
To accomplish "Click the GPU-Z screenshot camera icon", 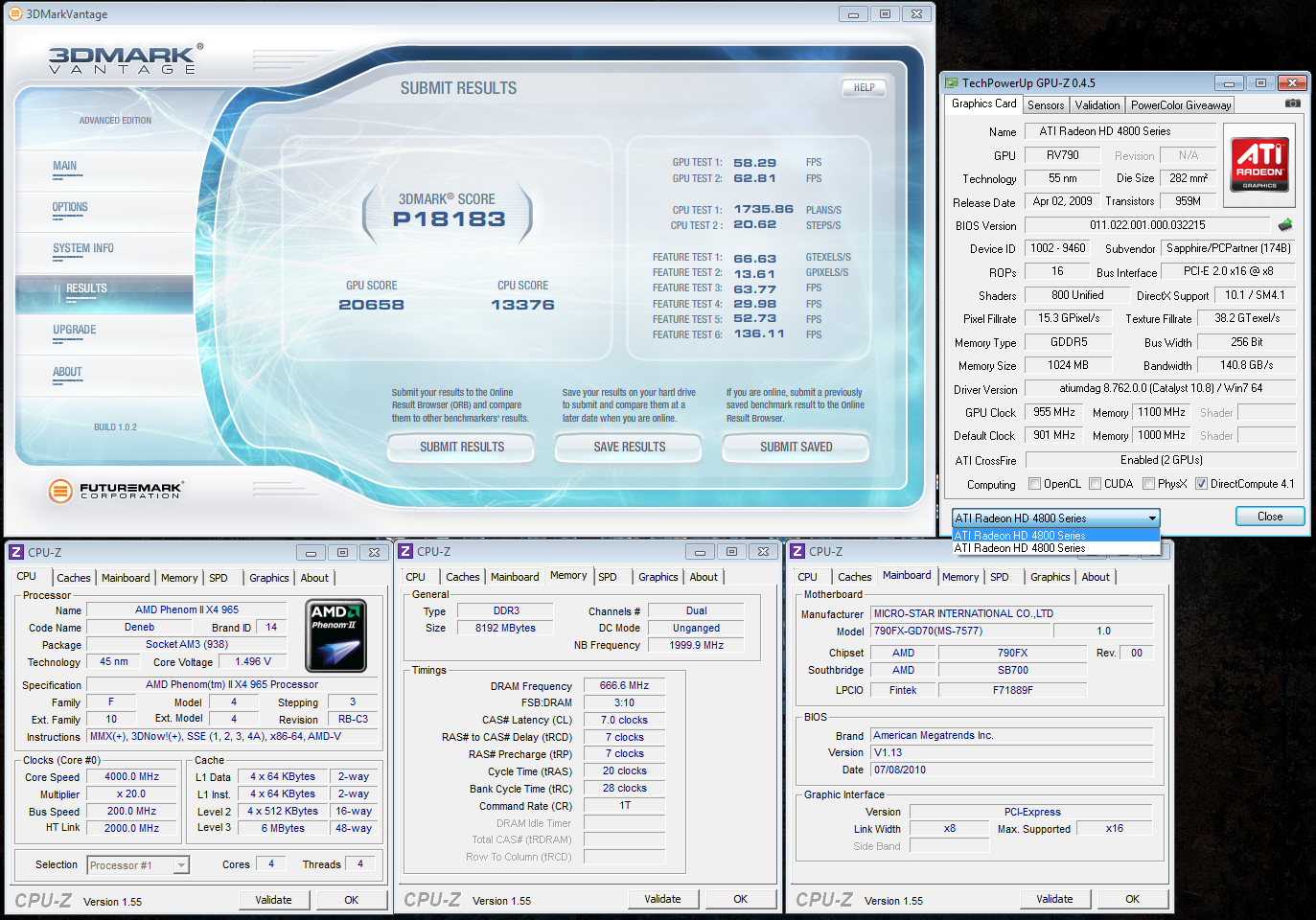I will tap(1292, 103).
